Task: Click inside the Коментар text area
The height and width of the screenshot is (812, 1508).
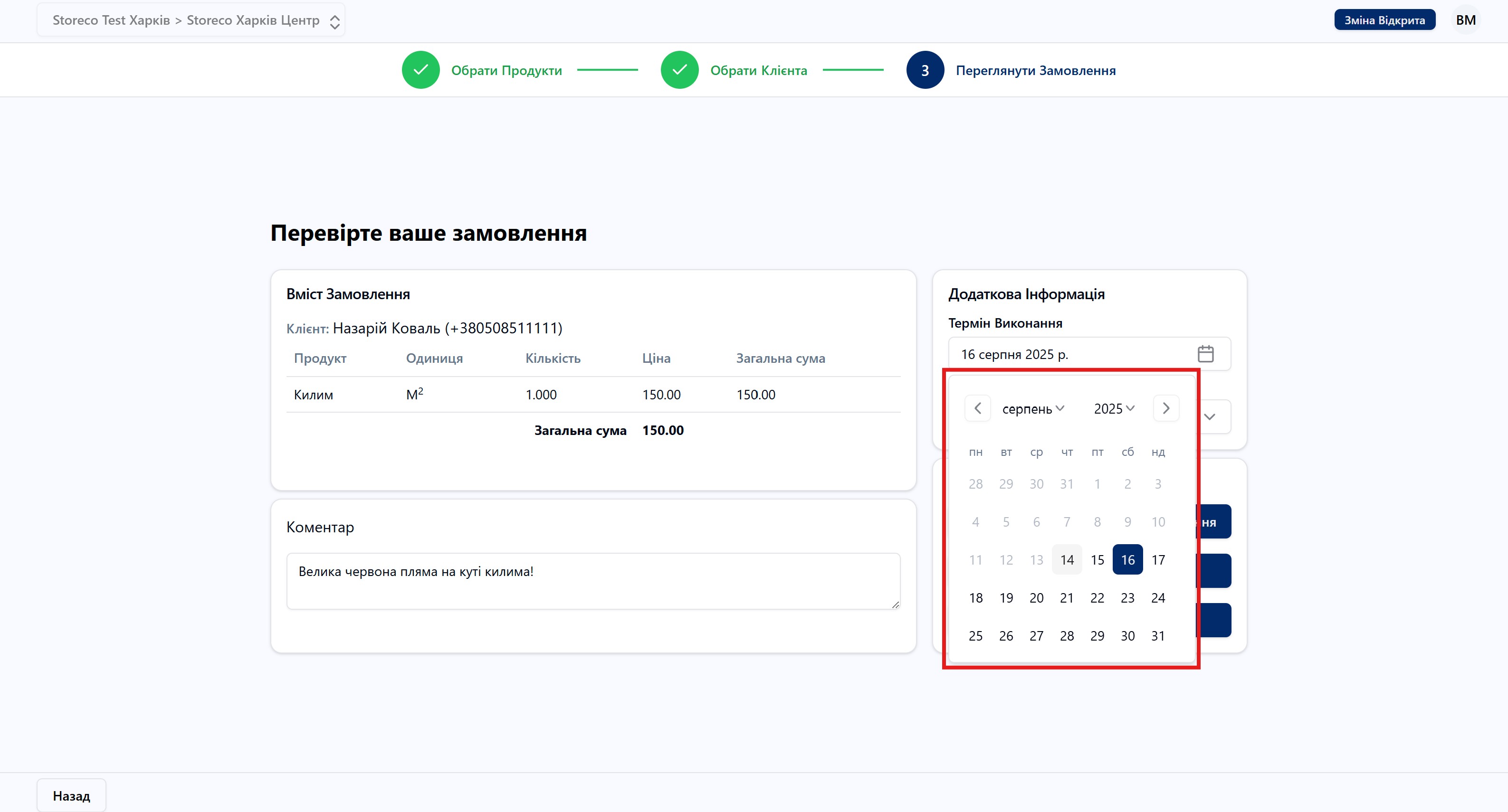Action: click(592, 581)
